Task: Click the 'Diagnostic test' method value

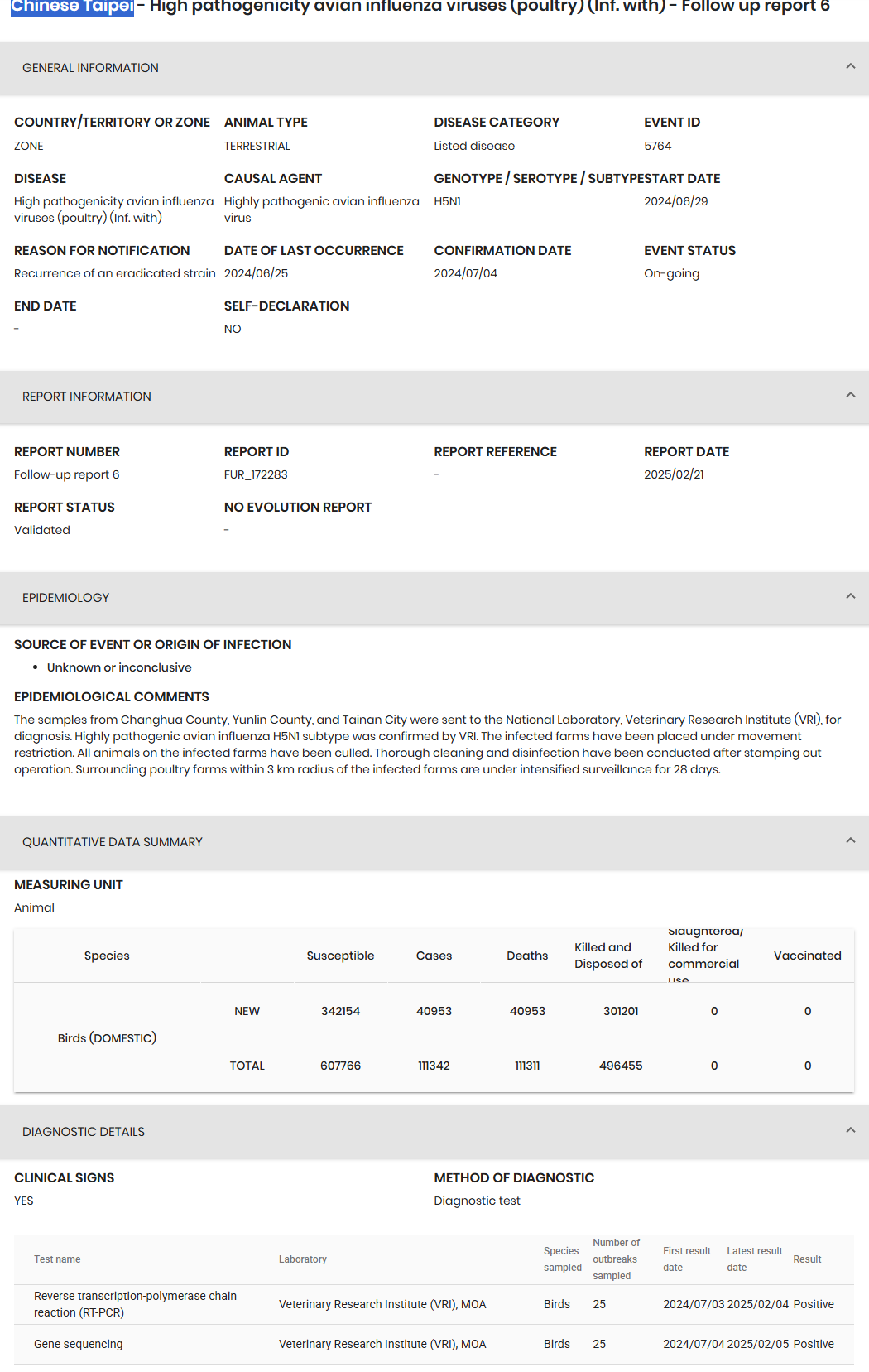Action: tap(478, 1201)
